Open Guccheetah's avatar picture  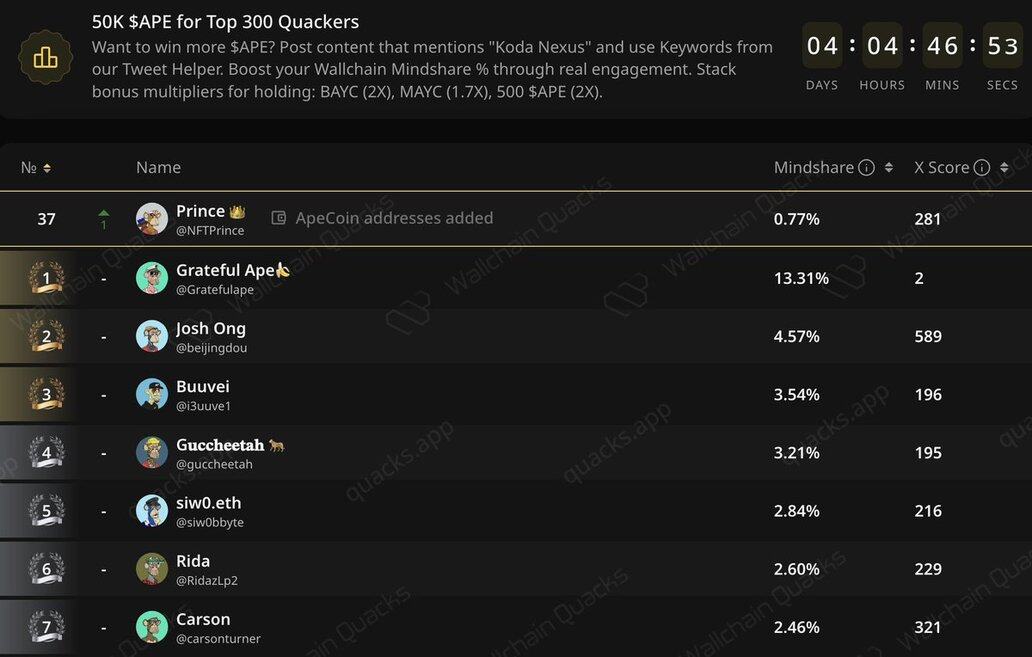[x=152, y=453]
